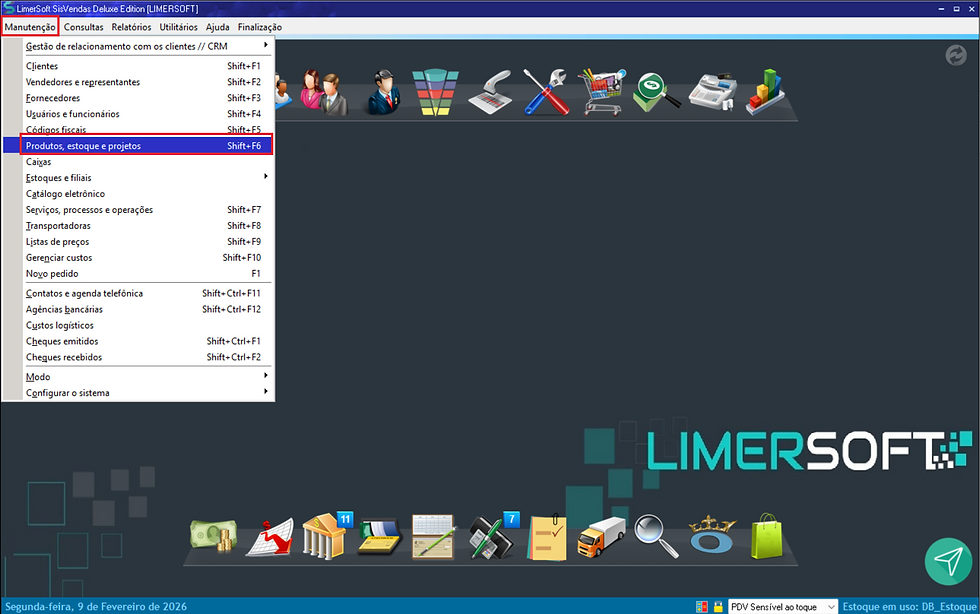Open the customers couple icon in top toolbar
980x614 pixels.
(x=323, y=92)
